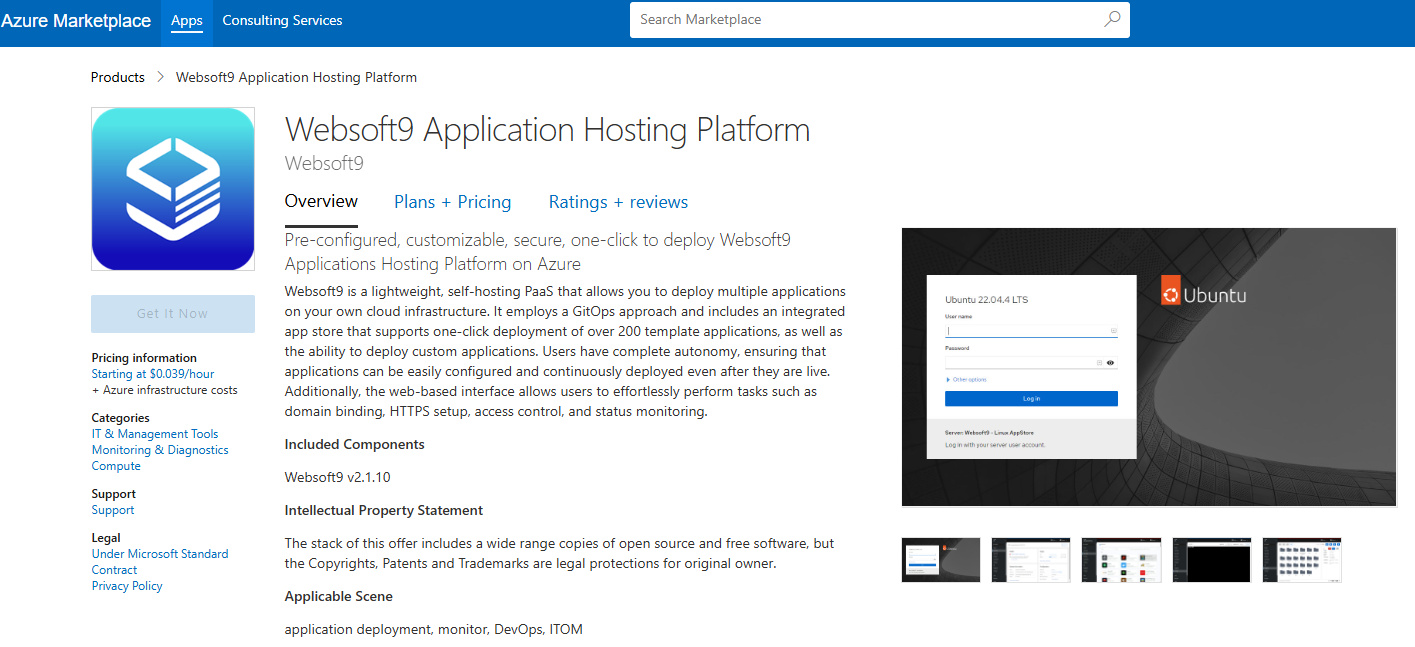Image resolution: width=1415 pixels, height=647 pixels.
Task: Open the Compute category link
Action: tap(115, 465)
